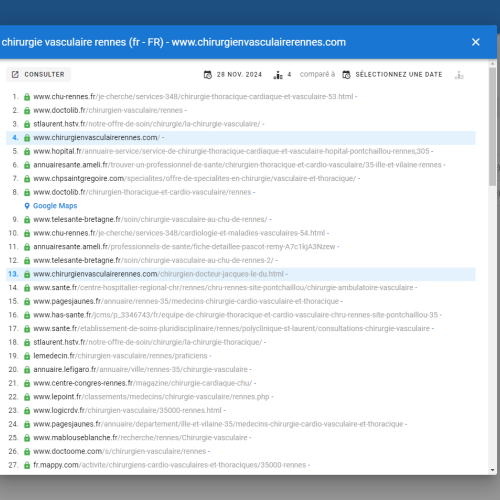Click the Google Maps pin icon

click(x=27, y=206)
